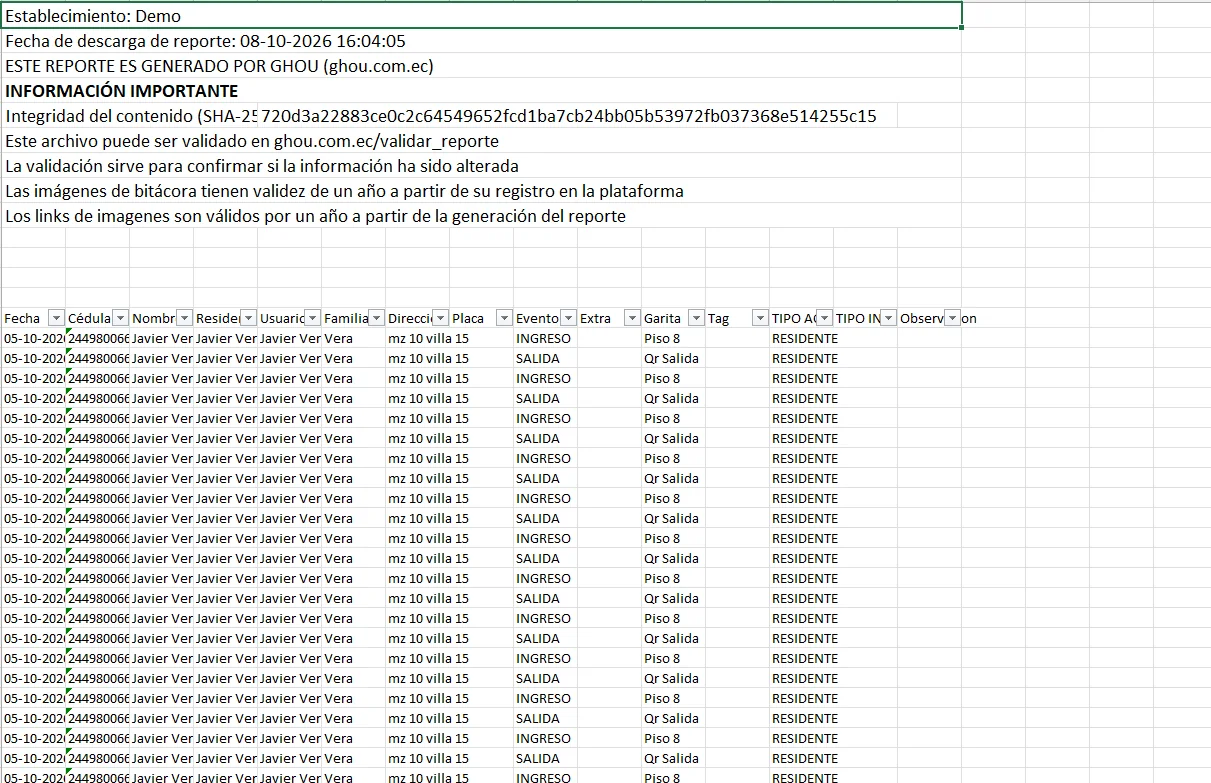The image size is (1211, 783).
Task: Open the Observacion column filter dropdown
Action: (x=952, y=318)
